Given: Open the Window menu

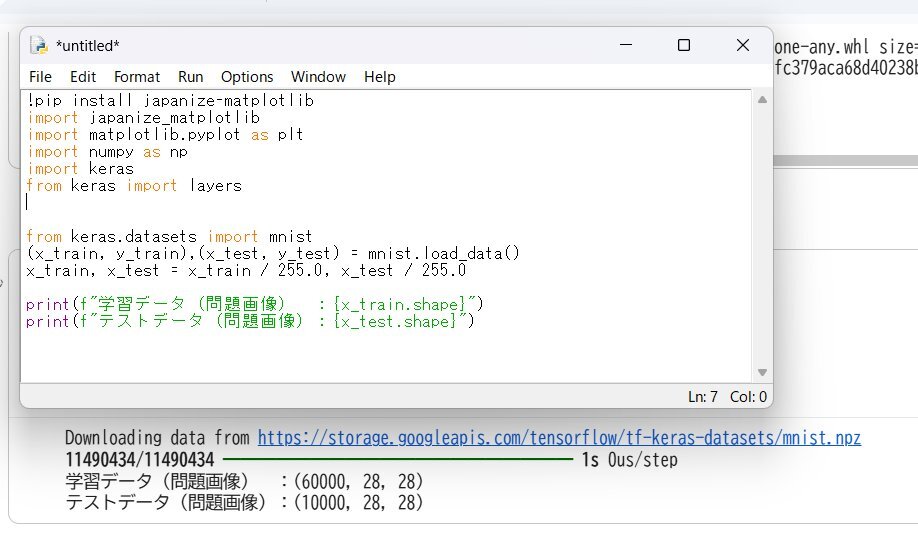Looking at the screenshot, I should pyautogui.click(x=318, y=77).
